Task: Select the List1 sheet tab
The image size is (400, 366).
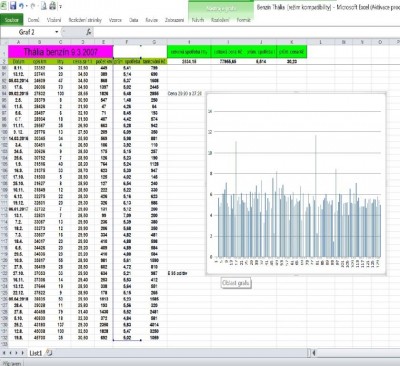Action: (35, 353)
